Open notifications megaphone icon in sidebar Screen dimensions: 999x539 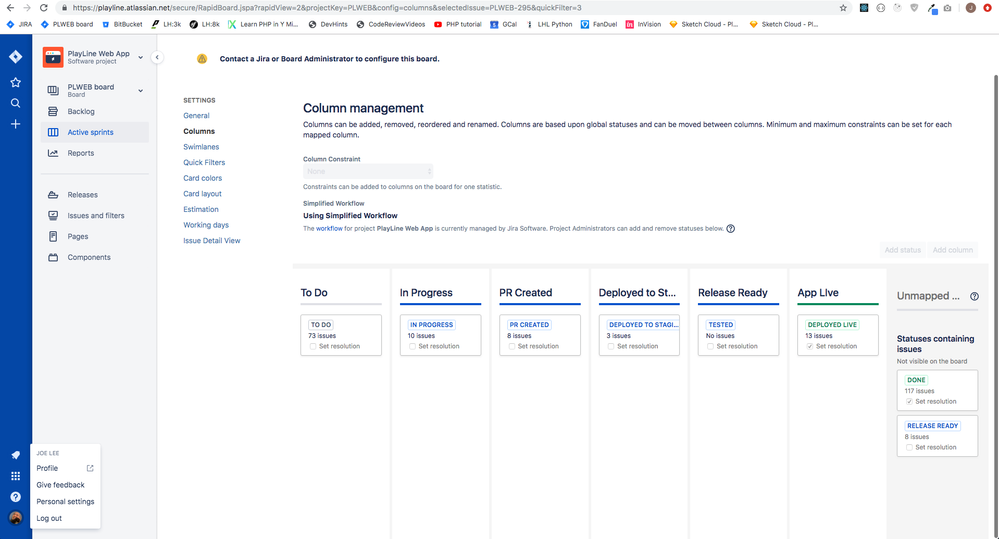tap(15, 455)
